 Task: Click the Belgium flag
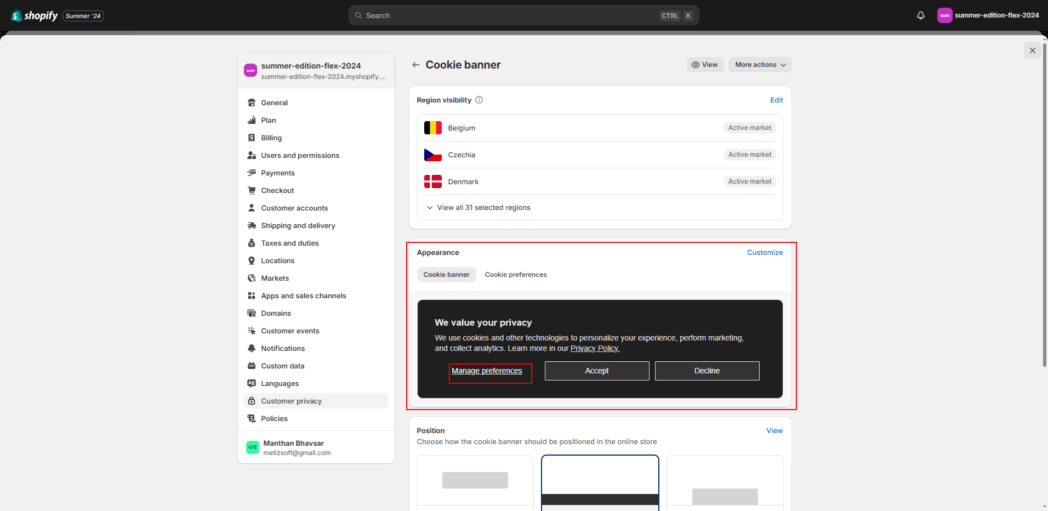(x=432, y=128)
